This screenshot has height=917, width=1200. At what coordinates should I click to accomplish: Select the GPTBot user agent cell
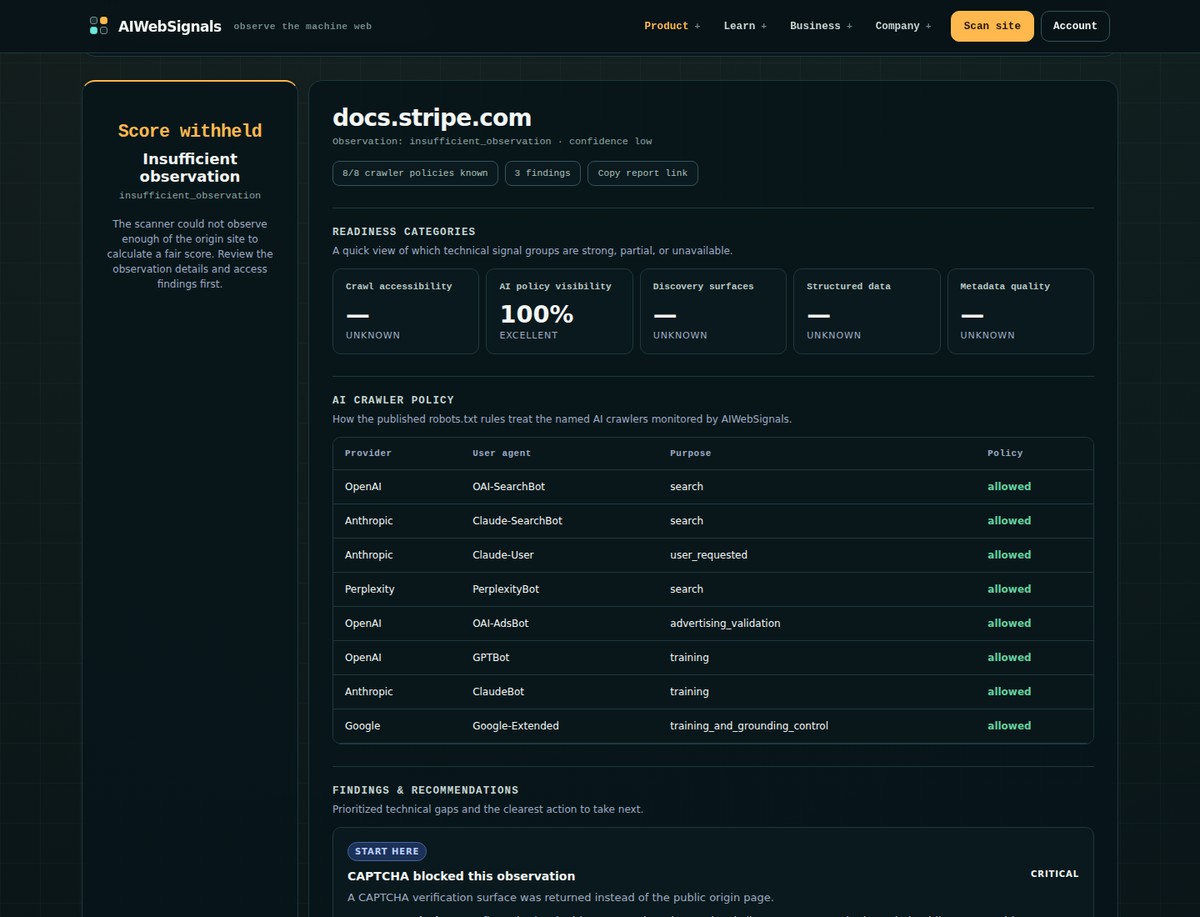click(x=491, y=657)
